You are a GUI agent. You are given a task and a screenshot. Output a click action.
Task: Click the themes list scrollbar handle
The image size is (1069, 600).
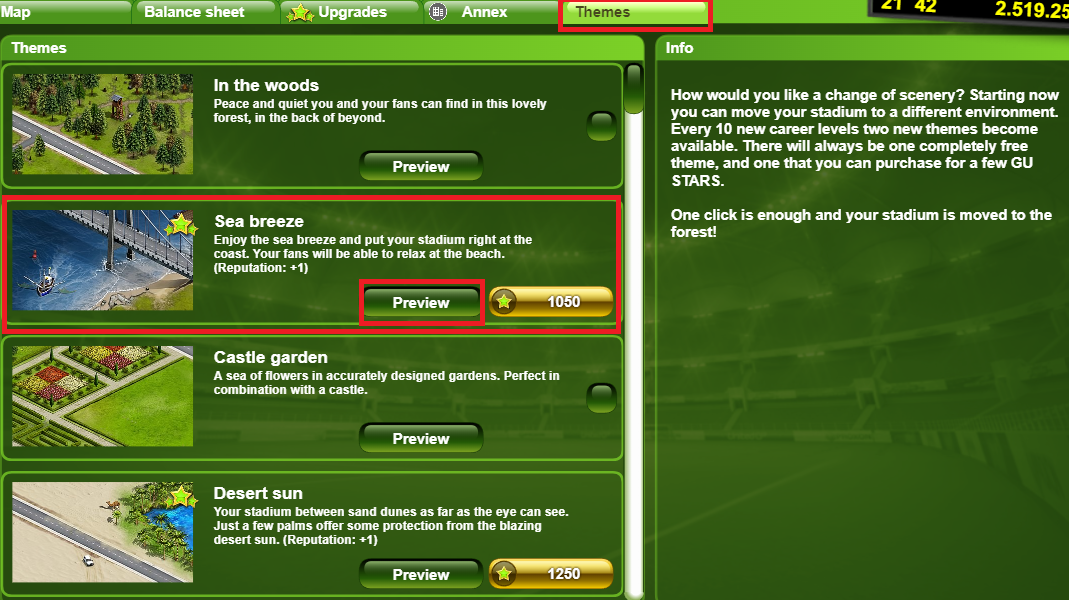click(x=634, y=89)
